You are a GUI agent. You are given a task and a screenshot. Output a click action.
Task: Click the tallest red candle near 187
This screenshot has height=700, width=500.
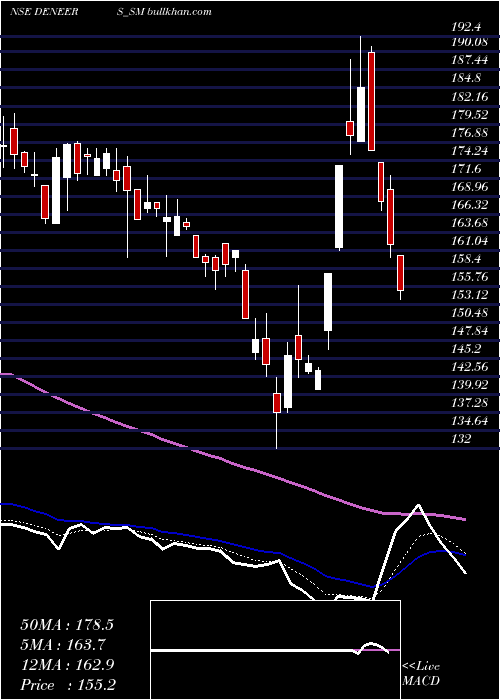pyautogui.click(x=371, y=101)
